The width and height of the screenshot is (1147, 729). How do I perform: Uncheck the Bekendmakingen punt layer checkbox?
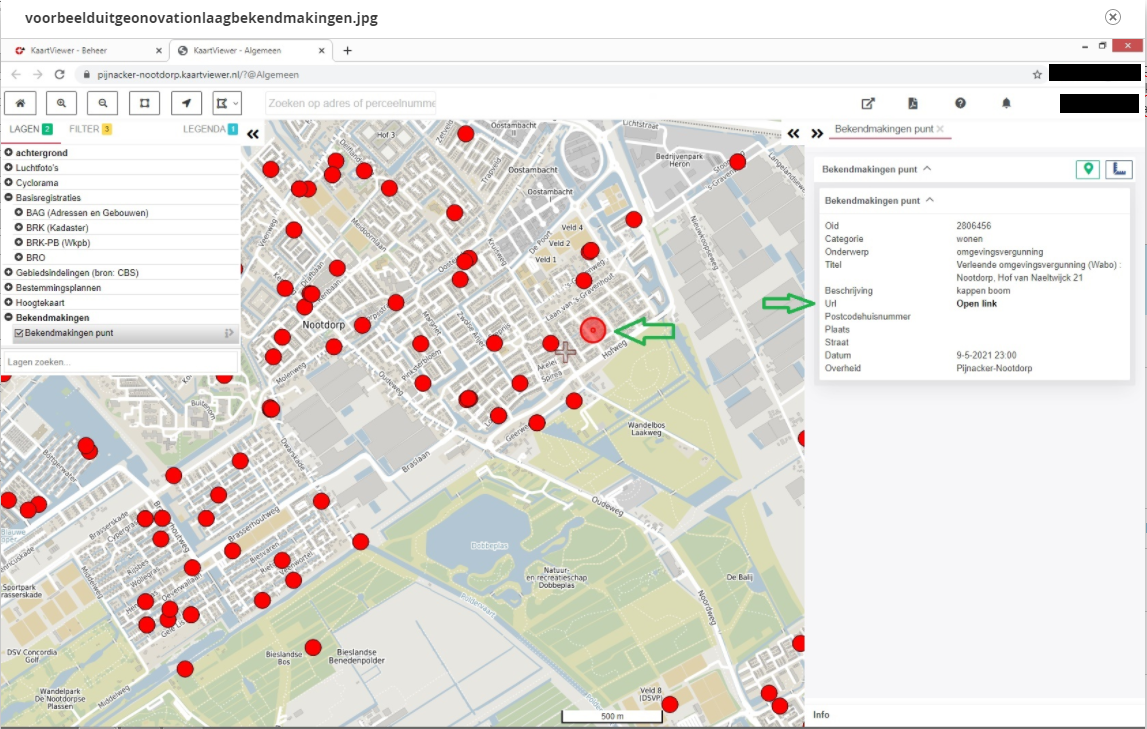pyautogui.click(x=19, y=333)
